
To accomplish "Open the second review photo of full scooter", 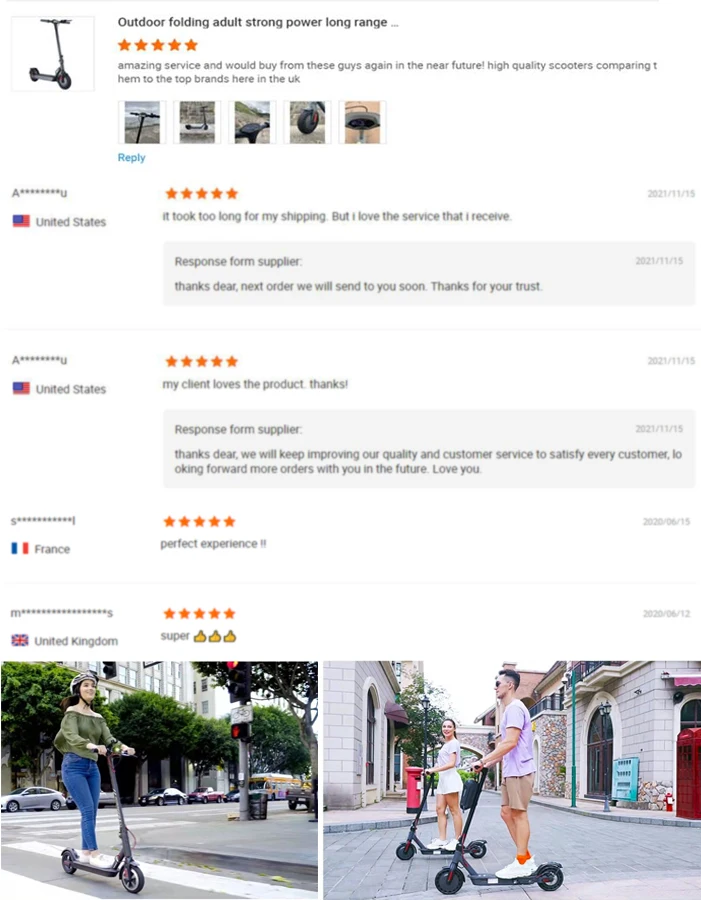I will 197,122.
